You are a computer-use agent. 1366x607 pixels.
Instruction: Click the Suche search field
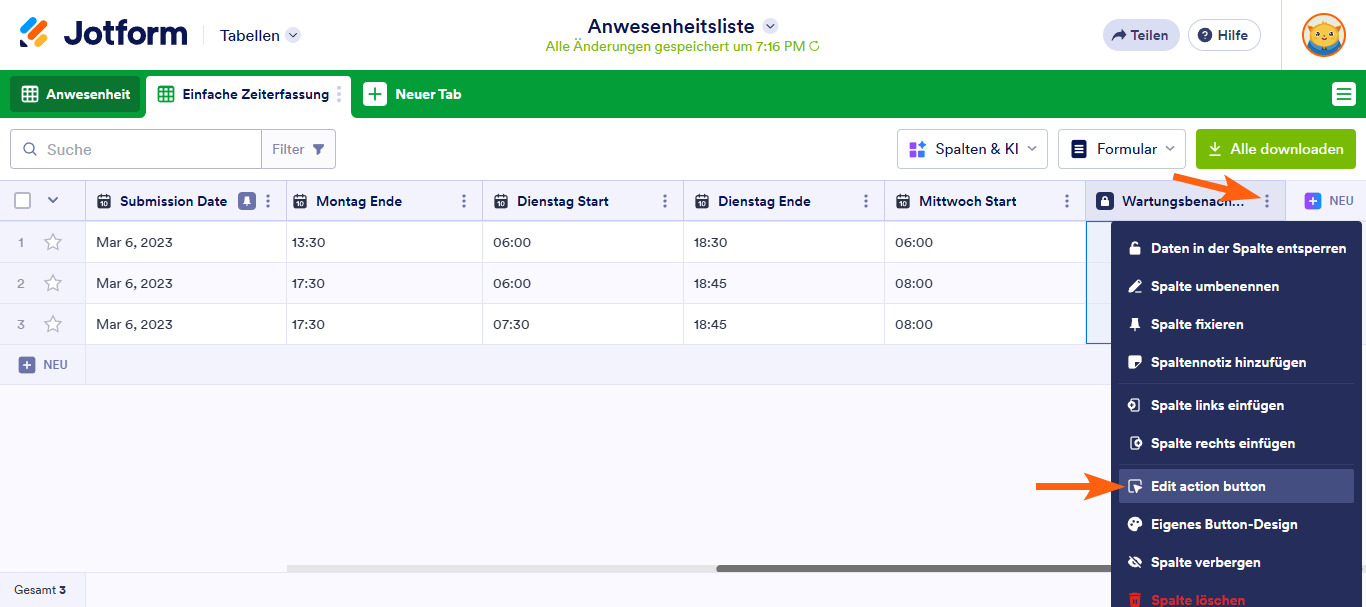pyautogui.click(x=136, y=149)
